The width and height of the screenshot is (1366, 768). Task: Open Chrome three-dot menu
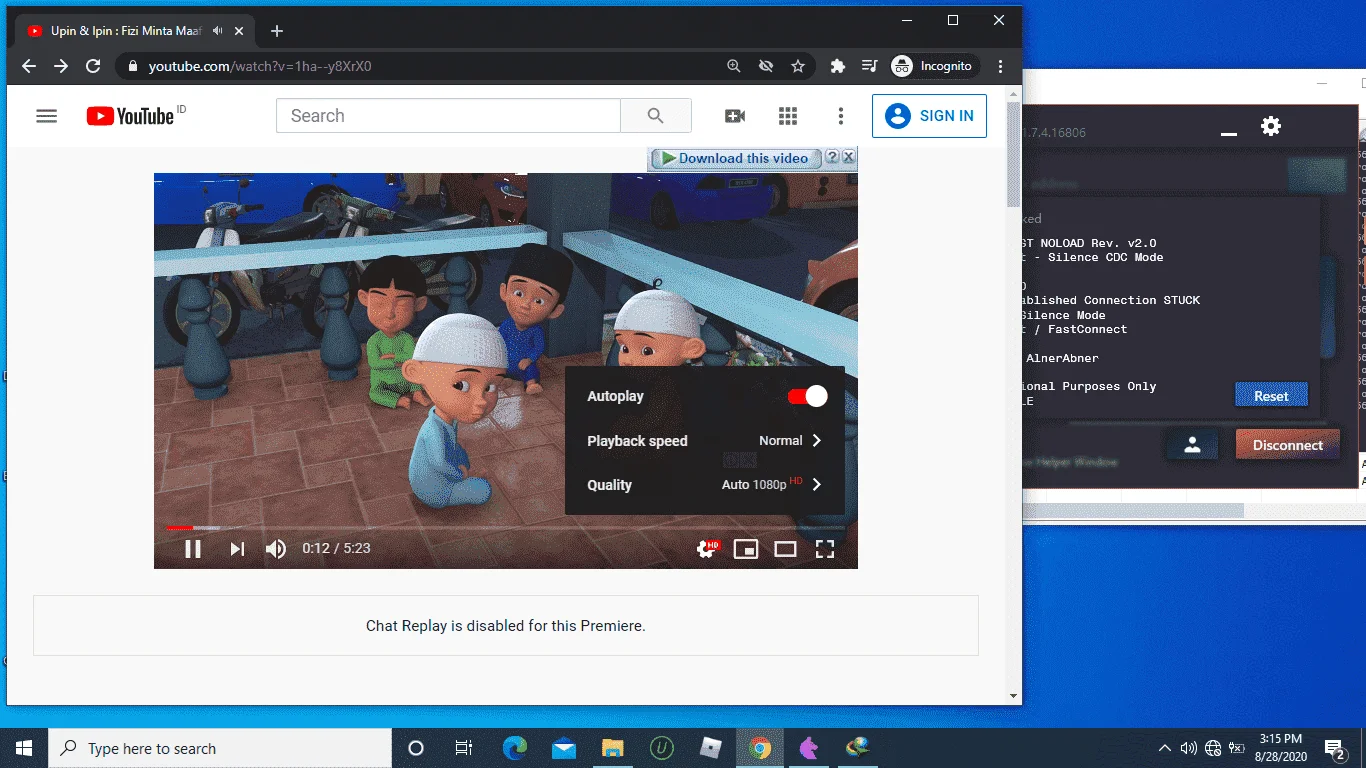(x=1001, y=66)
